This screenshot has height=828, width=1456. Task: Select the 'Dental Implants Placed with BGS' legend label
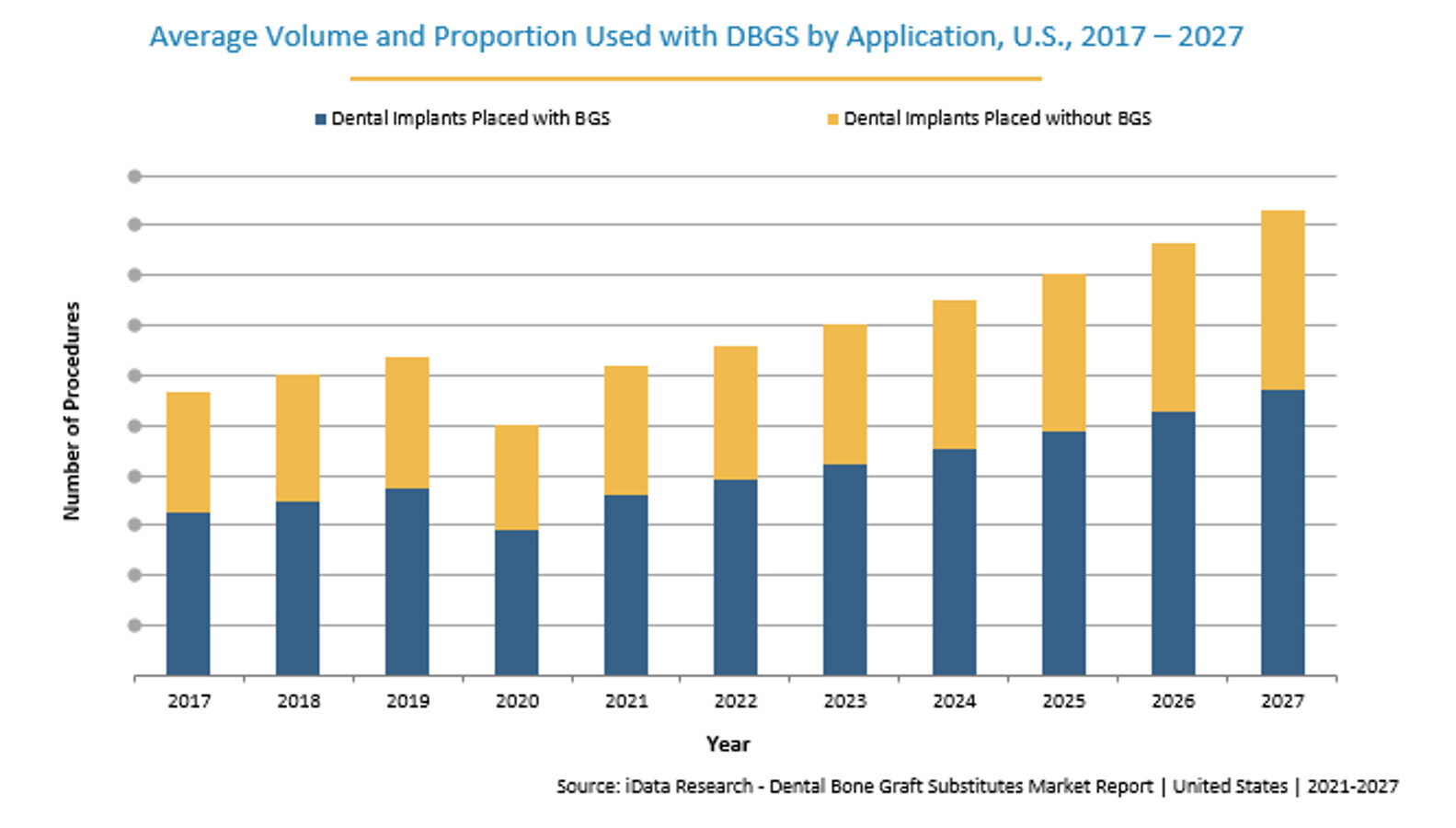[x=470, y=119]
